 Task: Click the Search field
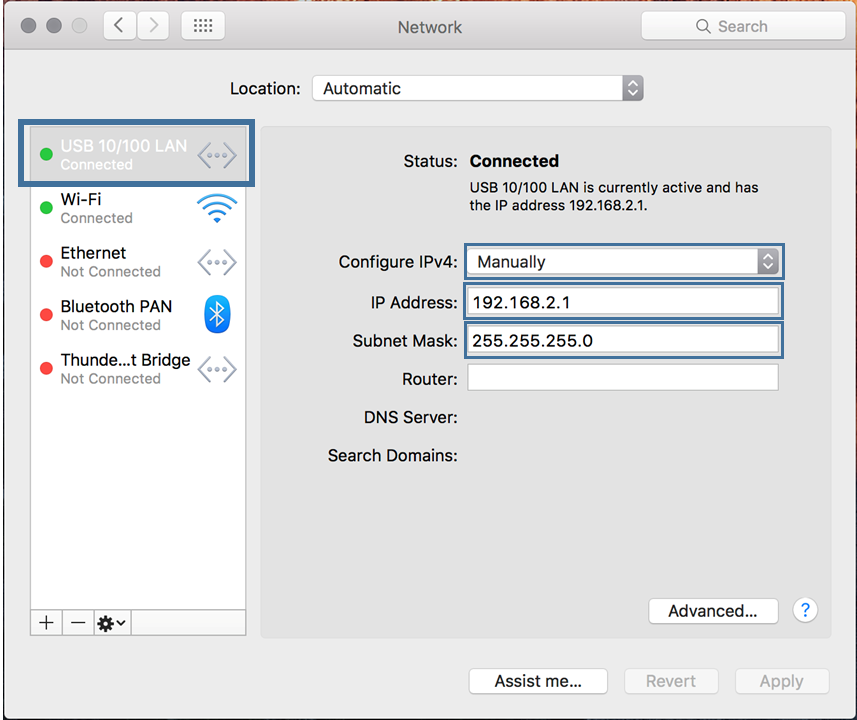pyautogui.click(x=743, y=26)
